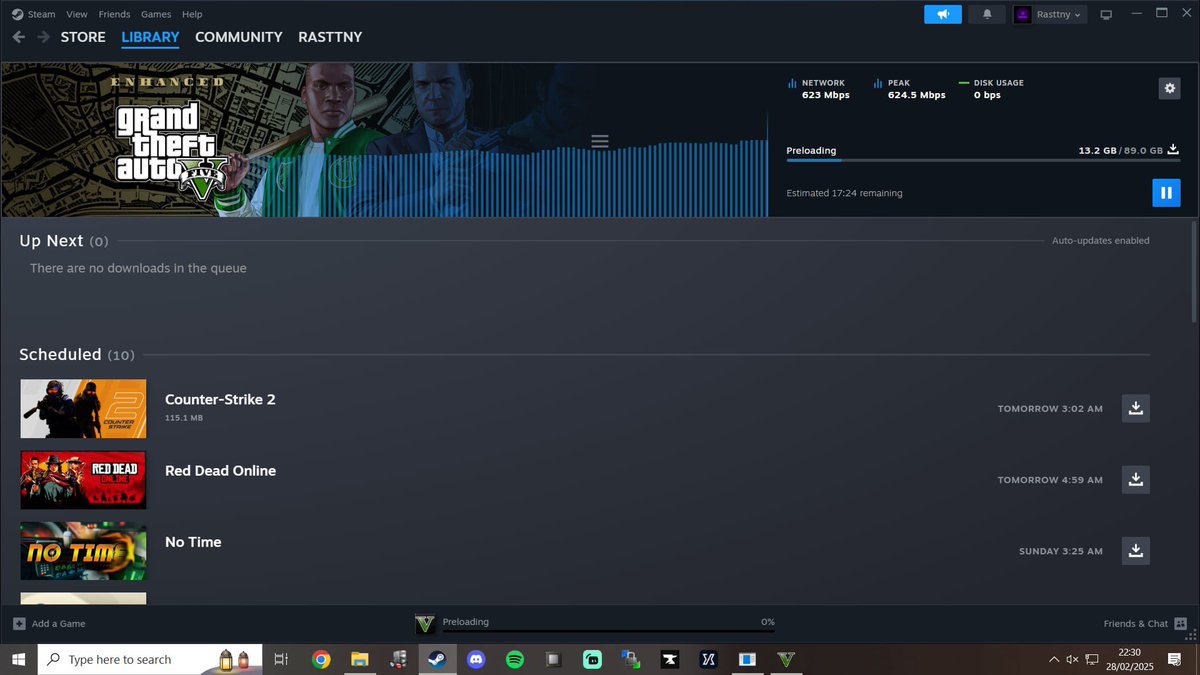
Task: Open File Explorer from the taskbar
Action: (360, 659)
